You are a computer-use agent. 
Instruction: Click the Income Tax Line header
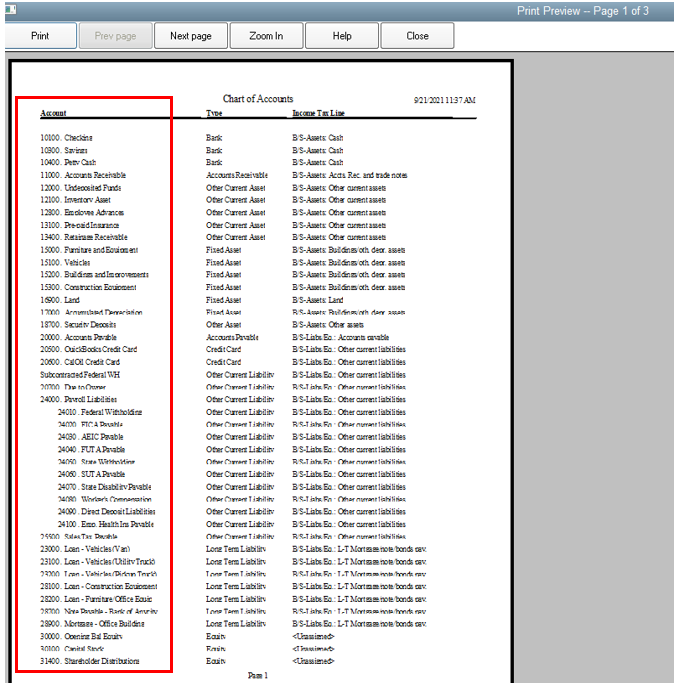tap(318, 113)
